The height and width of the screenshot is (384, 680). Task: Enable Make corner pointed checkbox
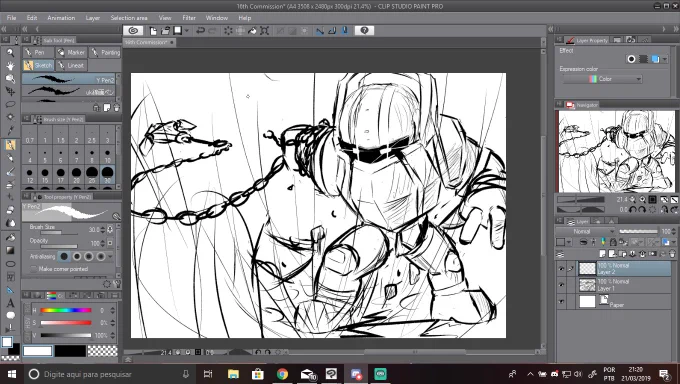point(33,269)
